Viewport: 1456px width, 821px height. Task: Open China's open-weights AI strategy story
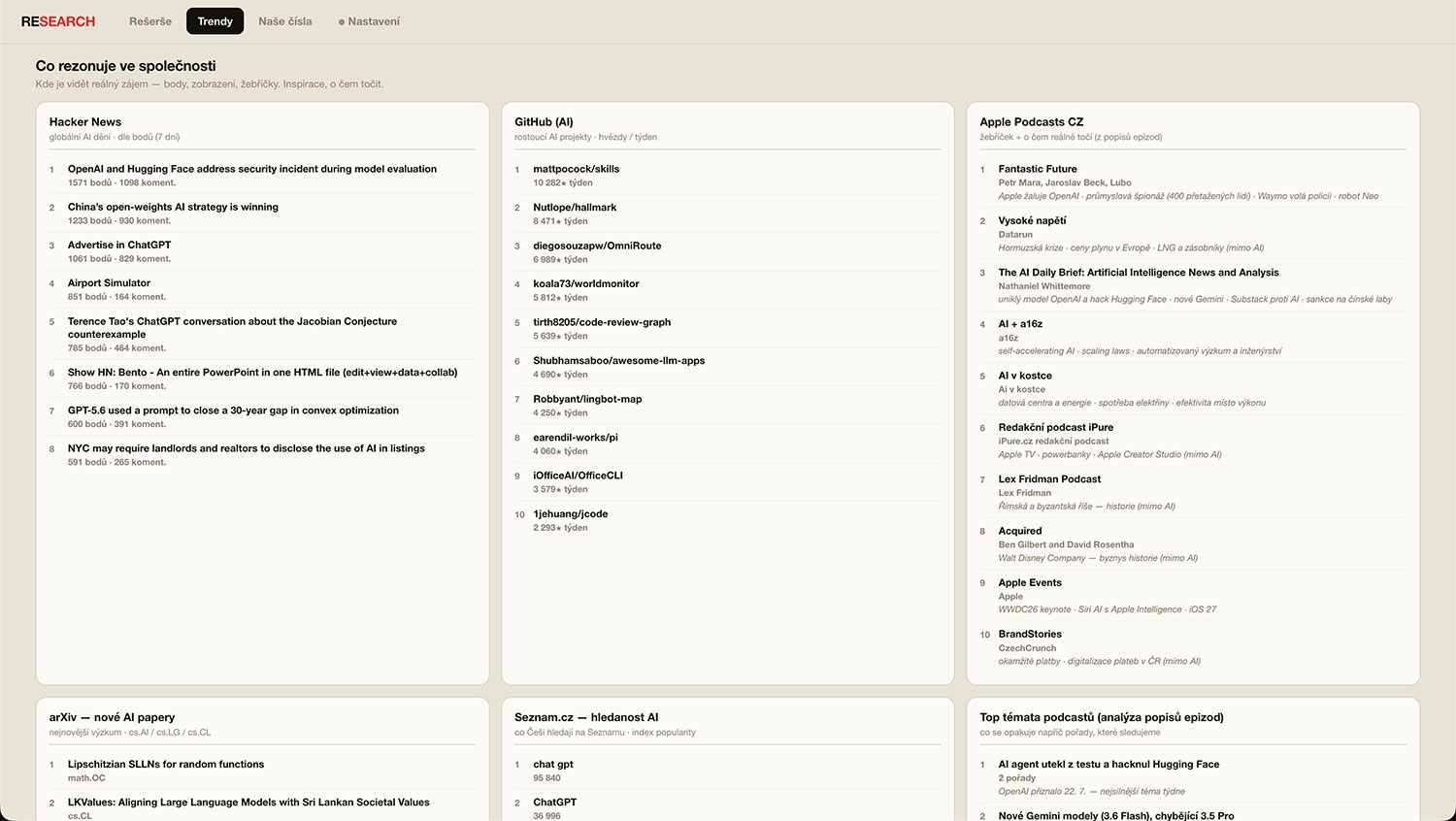point(173,207)
